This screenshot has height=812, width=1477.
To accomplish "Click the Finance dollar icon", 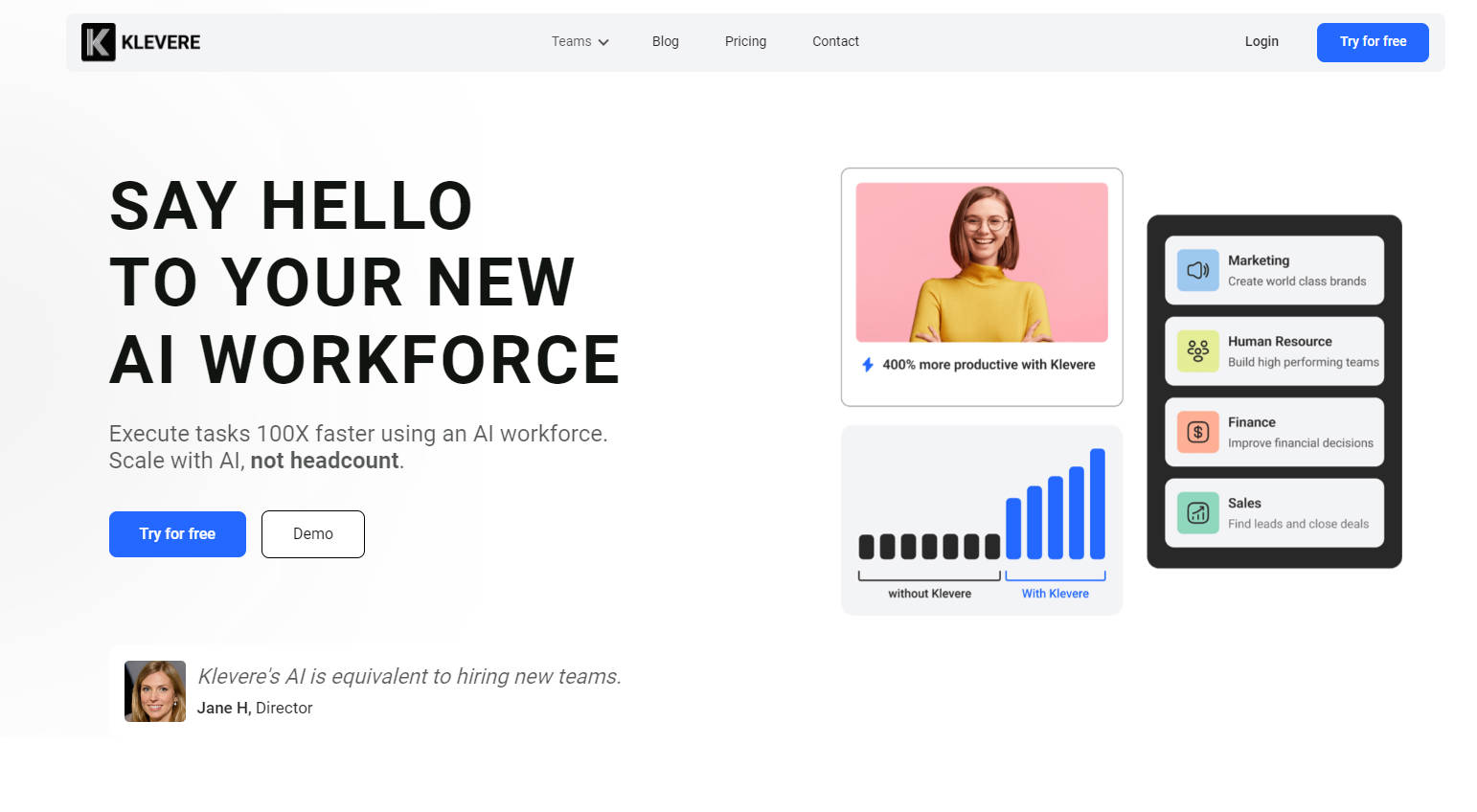I will [1197, 432].
